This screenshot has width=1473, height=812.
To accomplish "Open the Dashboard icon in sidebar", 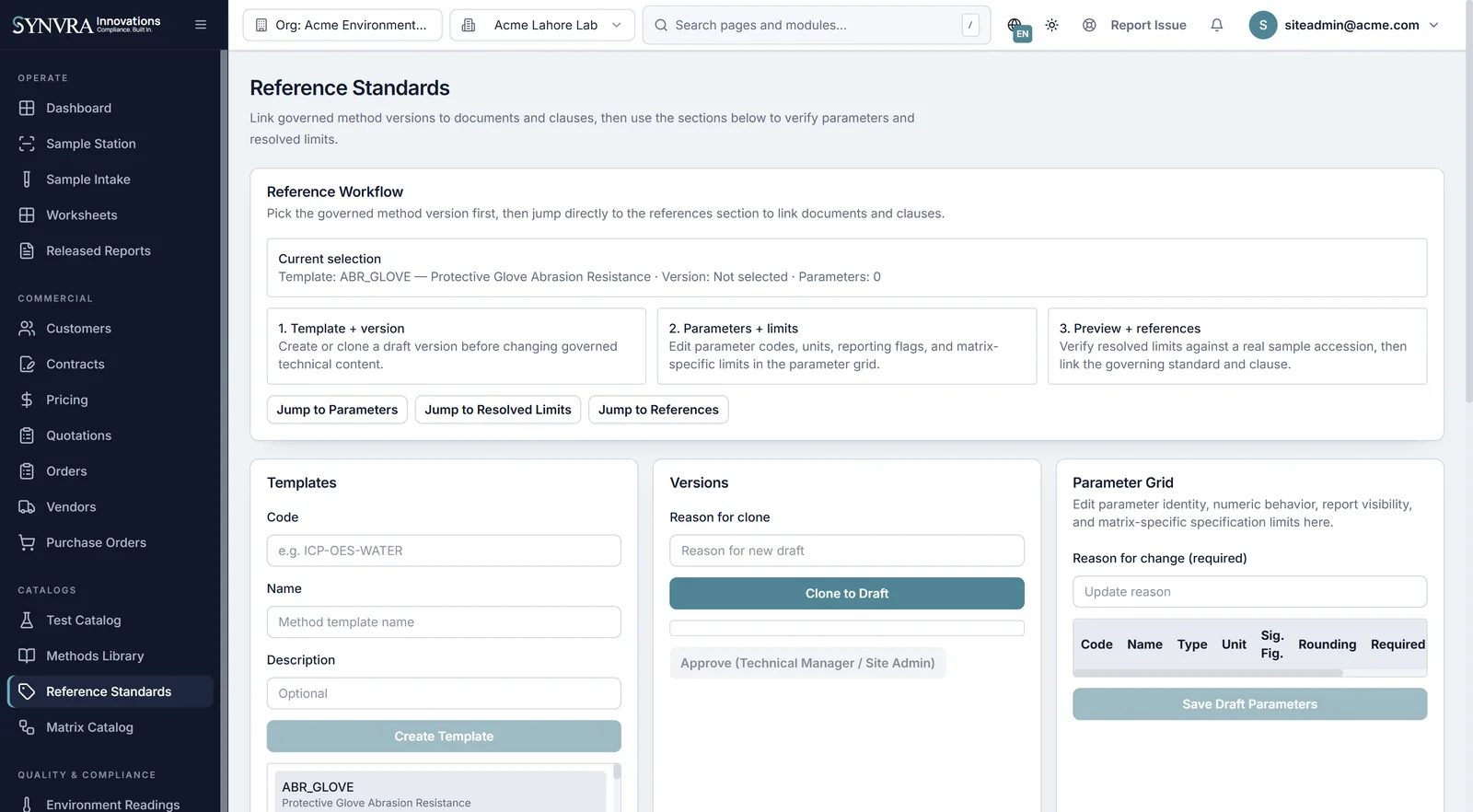I will (x=27, y=108).
